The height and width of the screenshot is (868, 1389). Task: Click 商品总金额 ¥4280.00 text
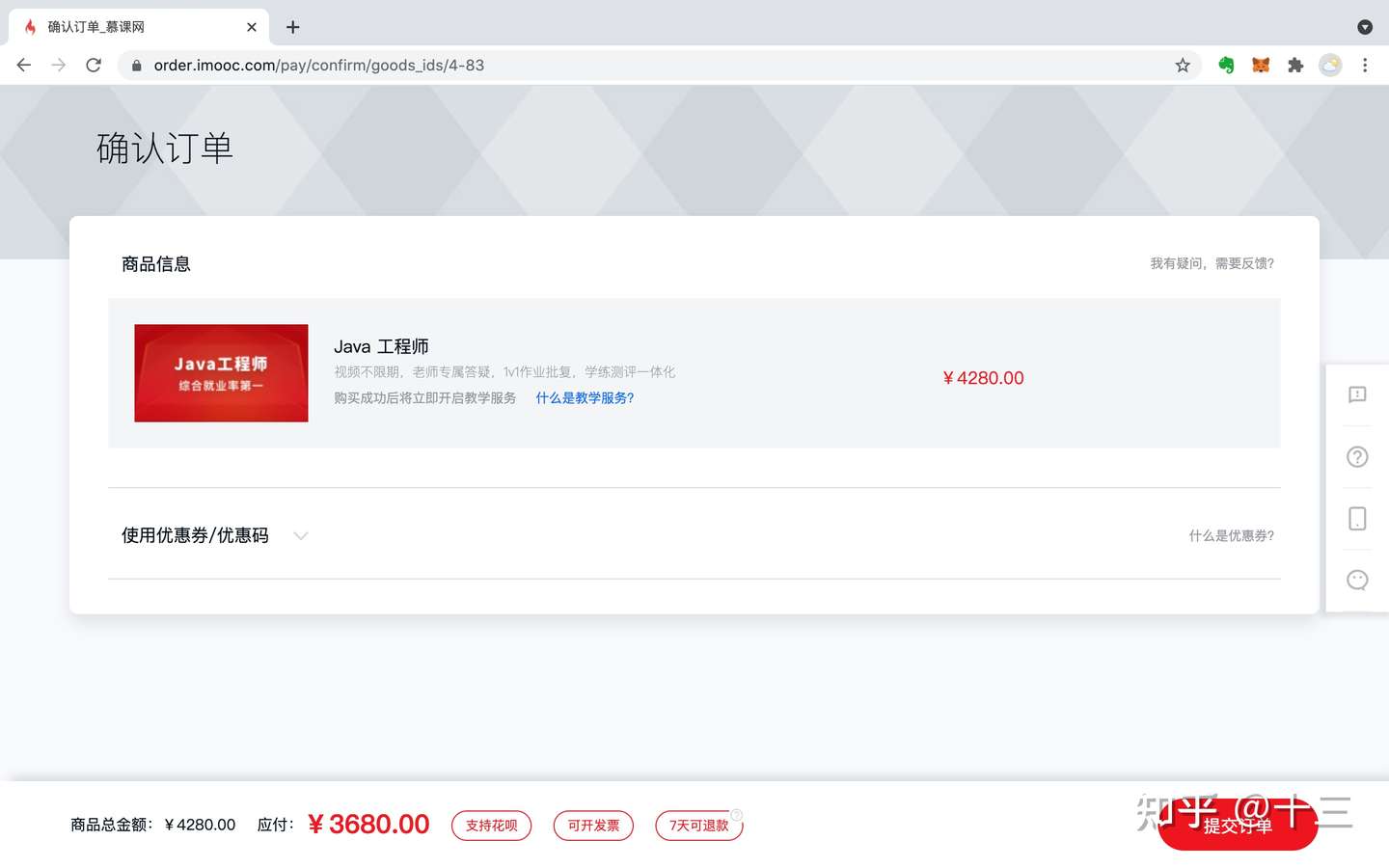pos(152,825)
